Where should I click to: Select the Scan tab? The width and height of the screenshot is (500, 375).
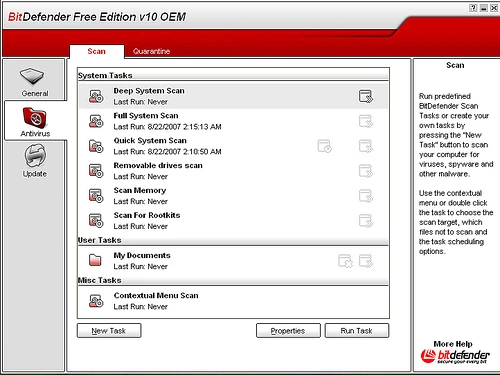click(x=97, y=51)
